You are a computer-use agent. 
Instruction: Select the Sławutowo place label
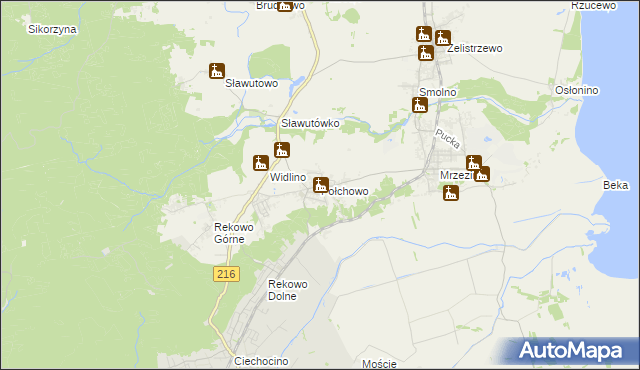(x=251, y=83)
